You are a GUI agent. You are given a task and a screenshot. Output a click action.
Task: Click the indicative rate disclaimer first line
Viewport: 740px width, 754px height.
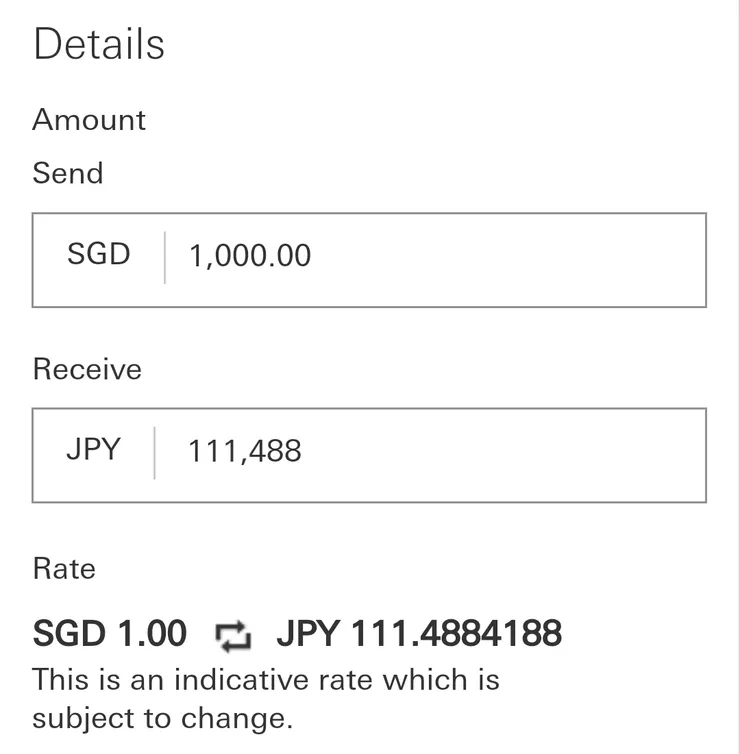(x=266, y=680)
